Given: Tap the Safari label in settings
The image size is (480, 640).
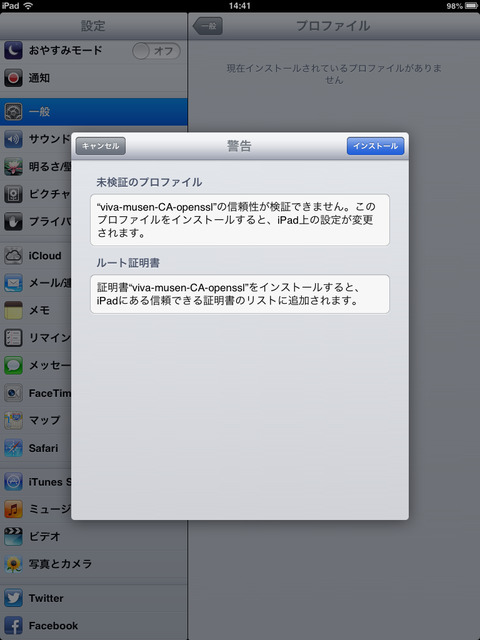Looking at the screenshot, I should click(44, 448).
